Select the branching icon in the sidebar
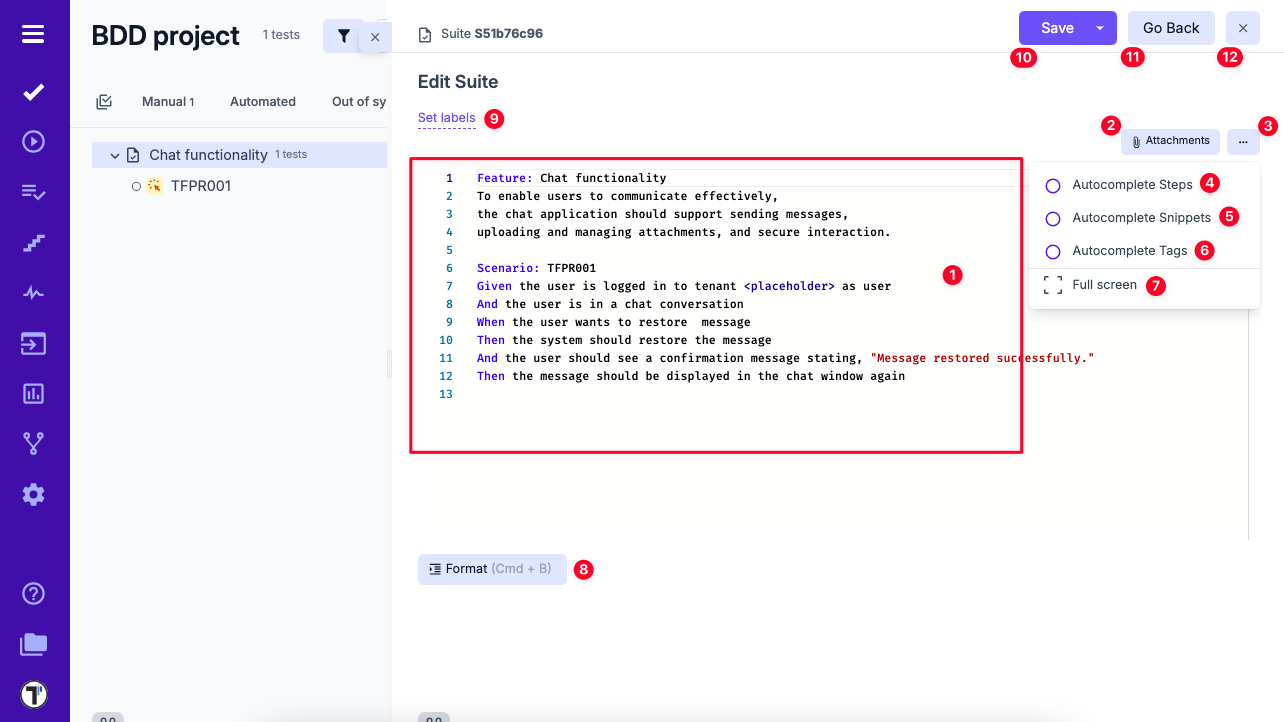The width and height of the screenshot is (1284, 722). (x=33, y=444)
